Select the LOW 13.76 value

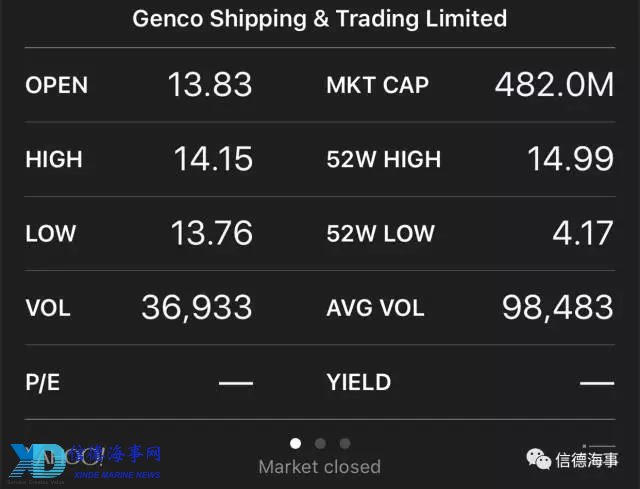click(211, 233)
